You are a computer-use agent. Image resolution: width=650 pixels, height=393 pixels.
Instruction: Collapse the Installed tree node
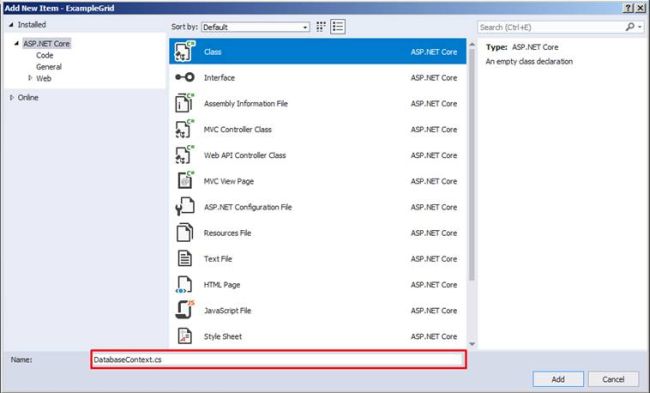click(11, 25)
